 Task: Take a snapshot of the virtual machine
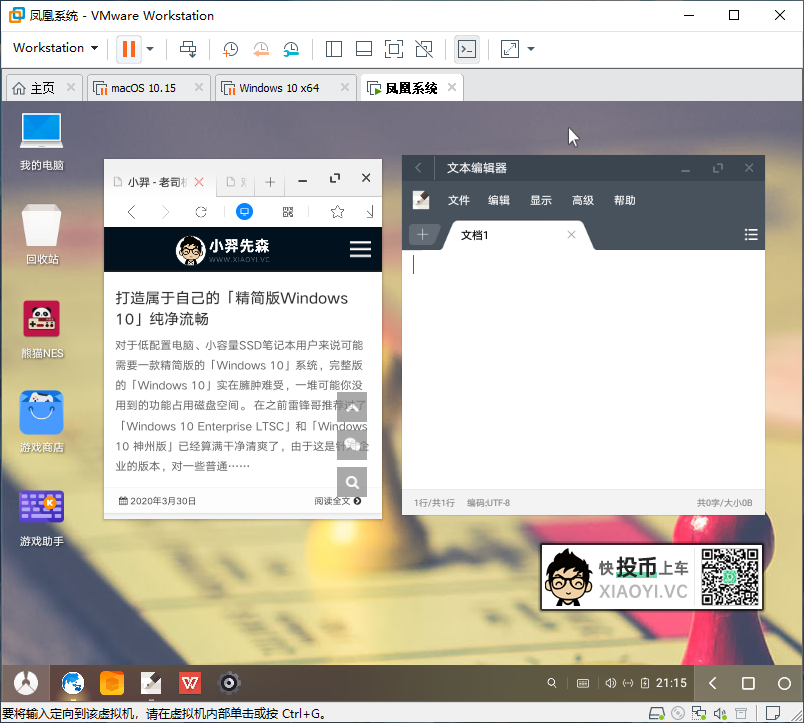[230, 48]
